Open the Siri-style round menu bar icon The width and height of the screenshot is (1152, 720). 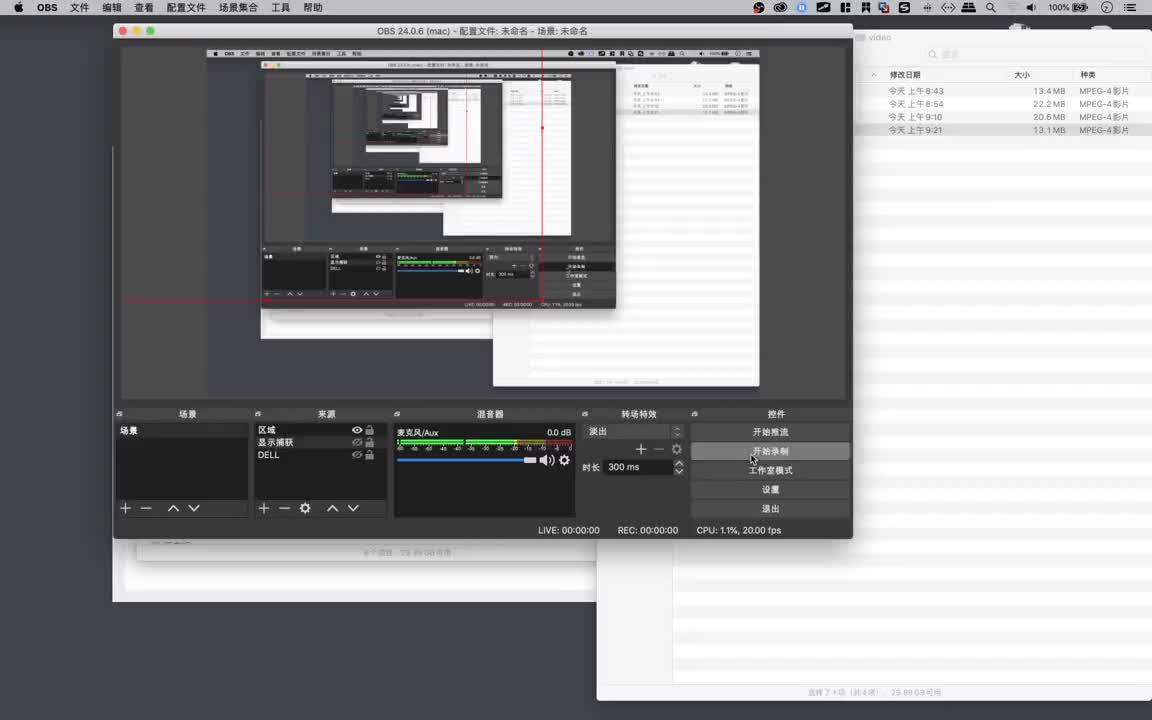coord(1107,7)
